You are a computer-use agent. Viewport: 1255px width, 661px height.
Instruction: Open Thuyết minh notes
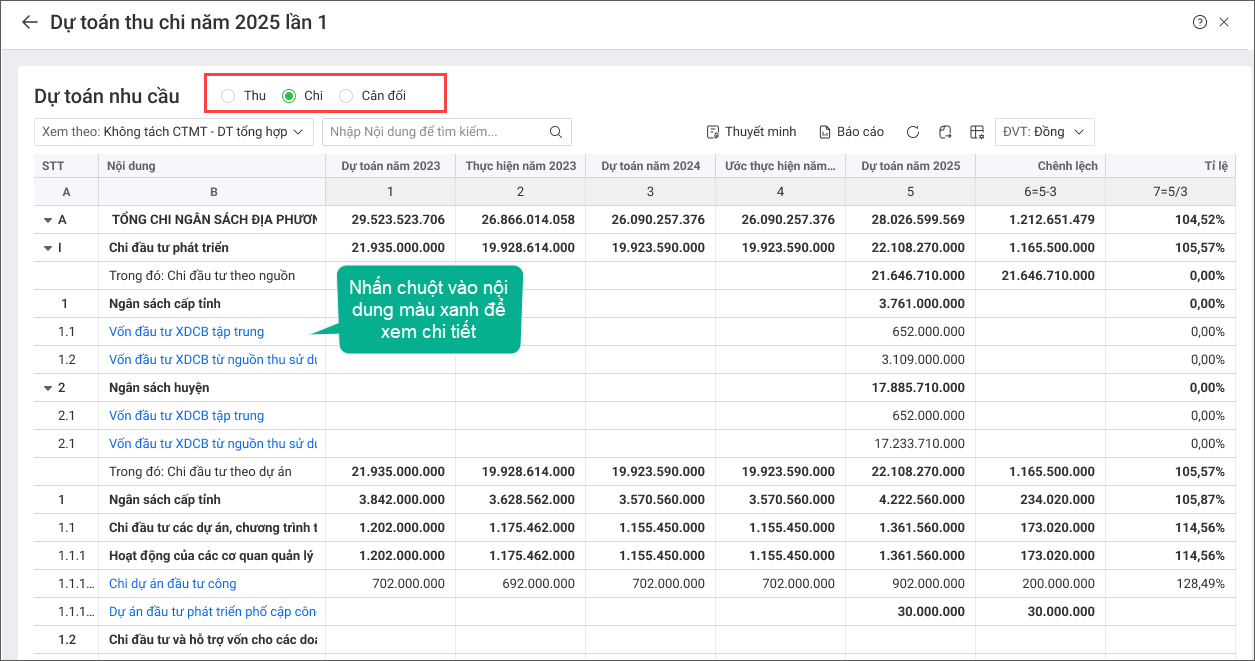(751, 132)
